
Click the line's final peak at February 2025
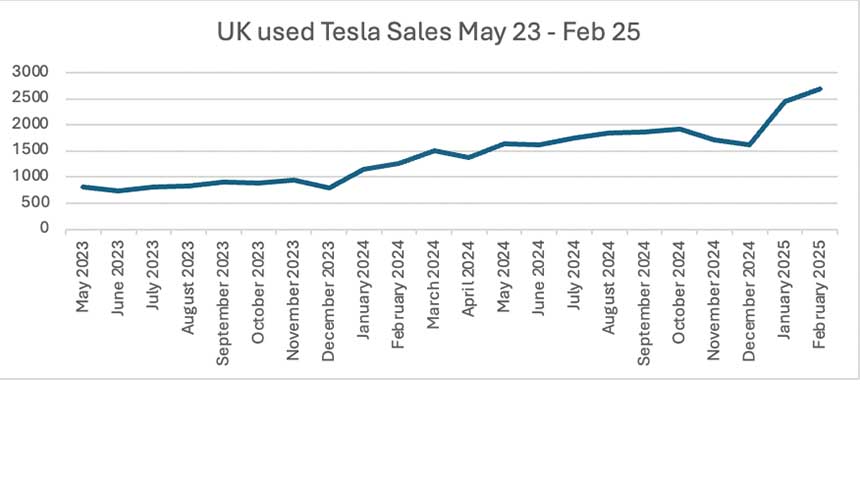coord(820,89)
